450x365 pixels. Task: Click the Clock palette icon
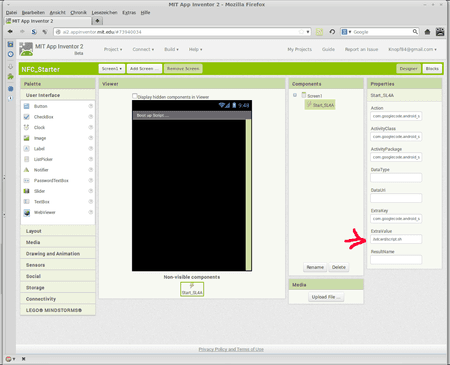(x=27, y=127)
